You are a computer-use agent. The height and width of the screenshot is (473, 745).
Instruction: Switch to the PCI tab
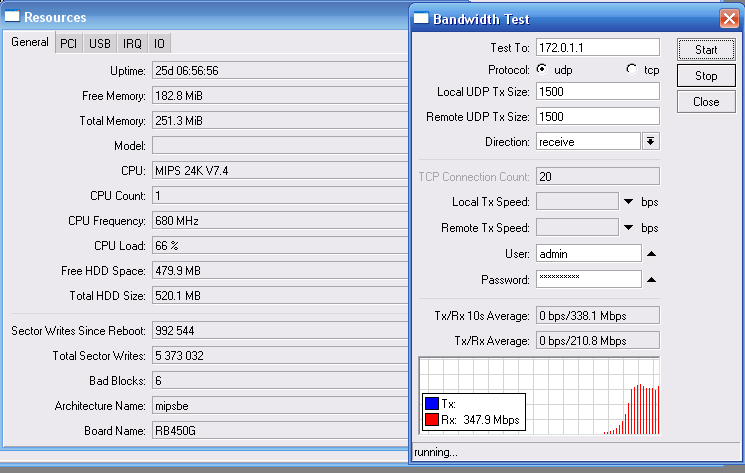[68, 43]
